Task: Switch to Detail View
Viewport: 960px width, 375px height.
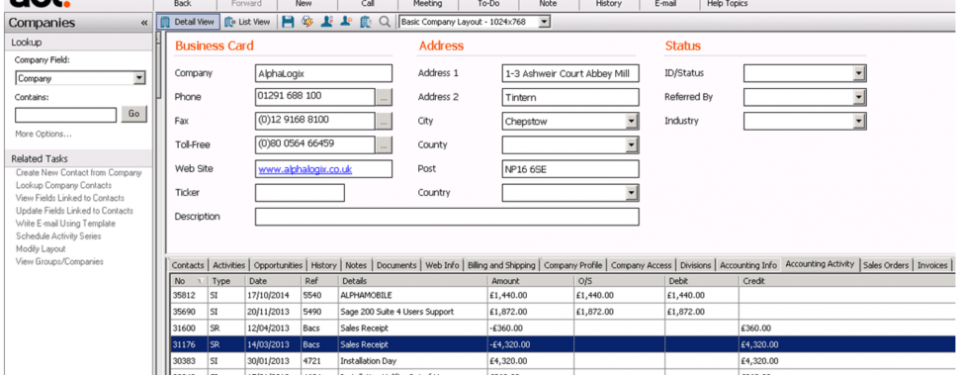Action: pos(188,22)
